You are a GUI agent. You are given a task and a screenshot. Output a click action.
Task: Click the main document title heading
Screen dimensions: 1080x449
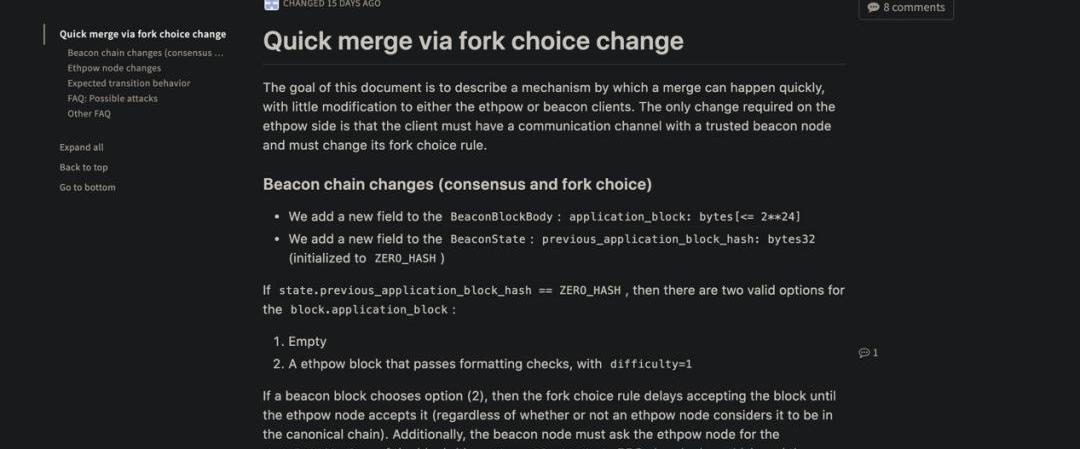[473, 41]
